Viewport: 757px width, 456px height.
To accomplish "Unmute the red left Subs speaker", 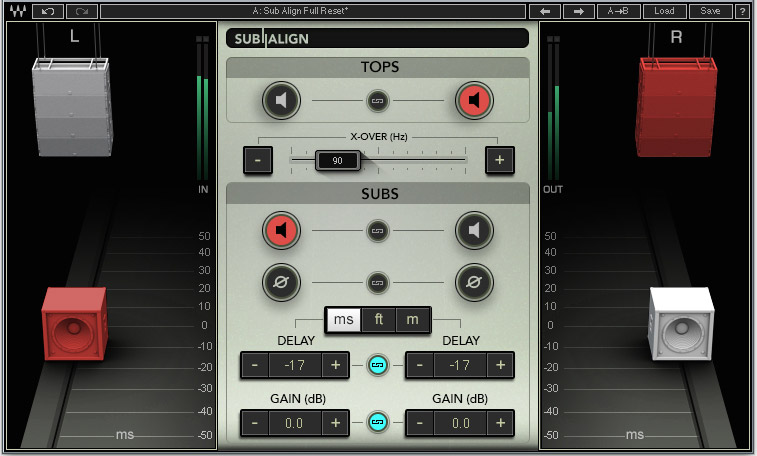I will coord(282,231).
